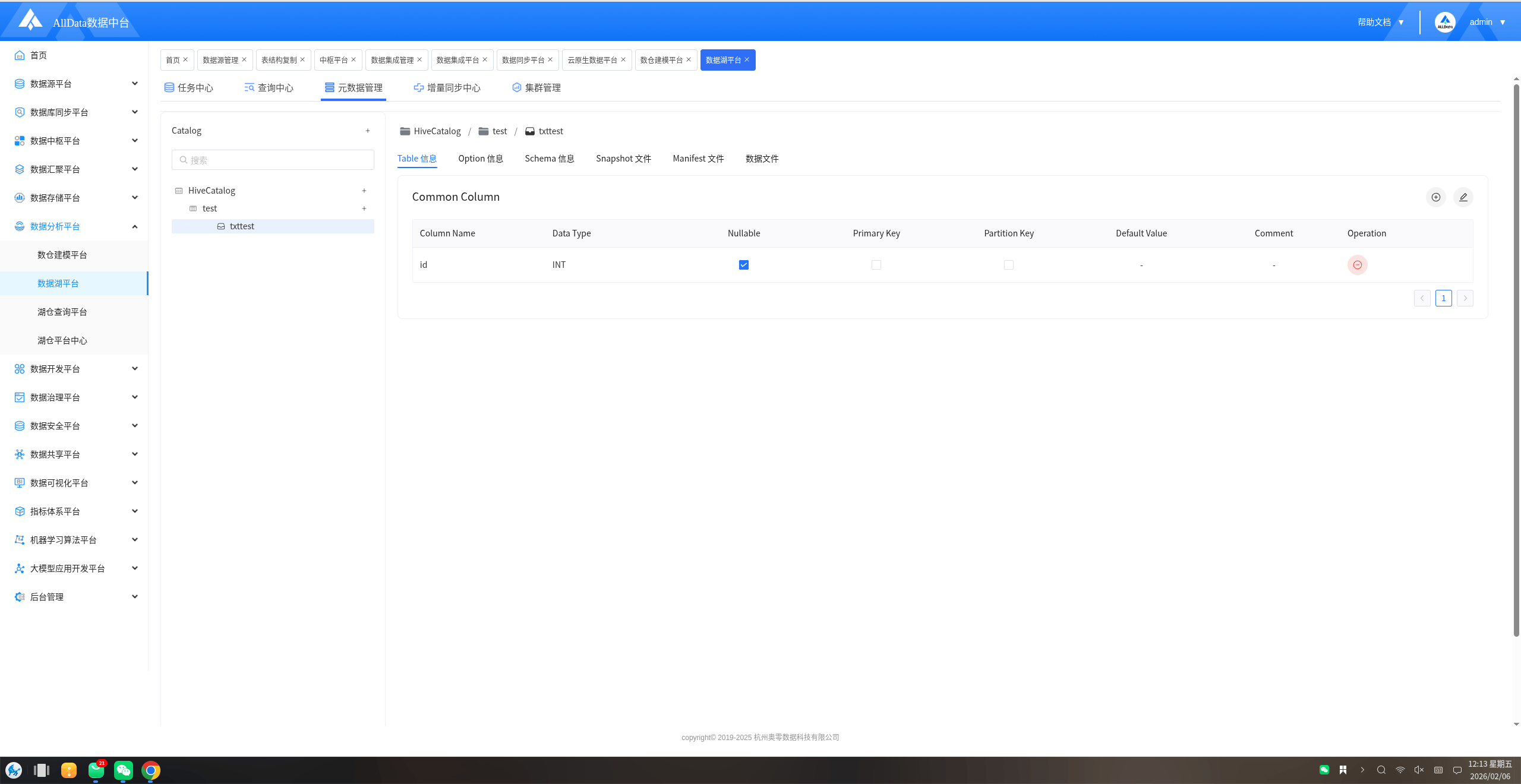Check the Partition Key checkbox for id

[1008, 265]
